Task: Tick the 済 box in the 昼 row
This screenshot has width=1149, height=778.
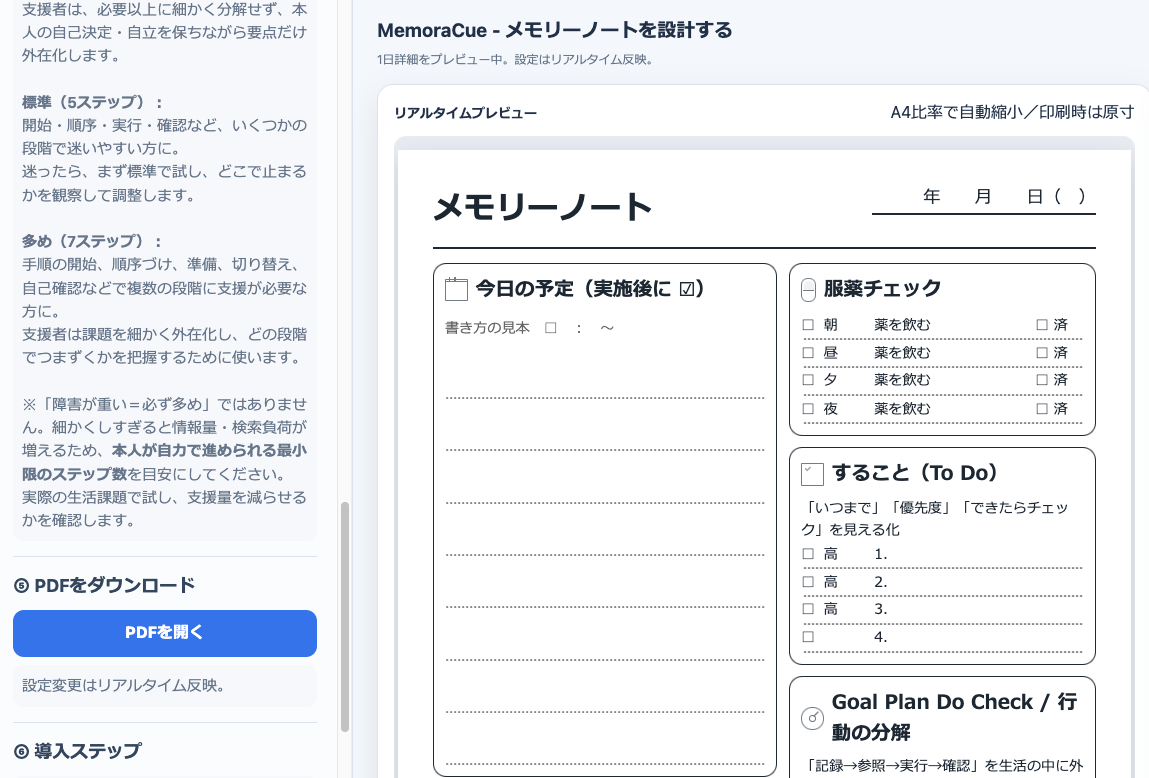Action: 1042,352
